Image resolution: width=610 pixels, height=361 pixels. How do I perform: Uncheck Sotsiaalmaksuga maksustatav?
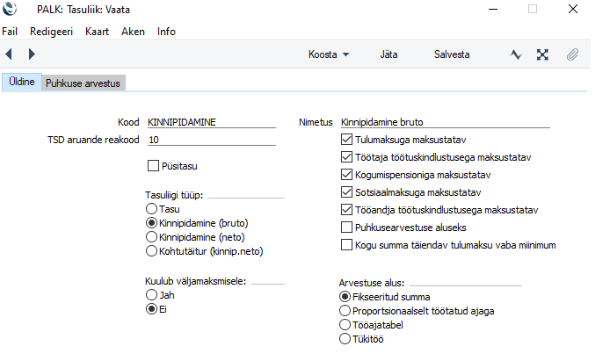pyautogui.click(x=346, y=192)
